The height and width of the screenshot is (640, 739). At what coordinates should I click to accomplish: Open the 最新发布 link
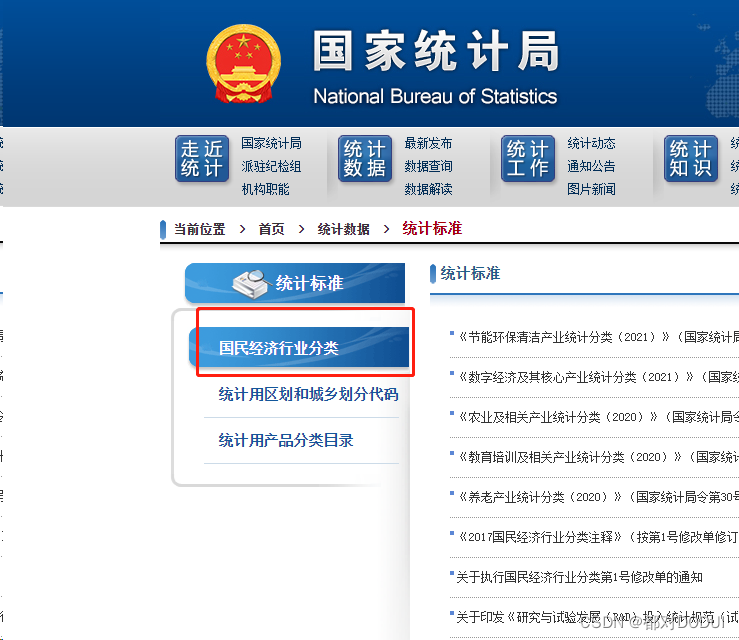coord(428,143)
